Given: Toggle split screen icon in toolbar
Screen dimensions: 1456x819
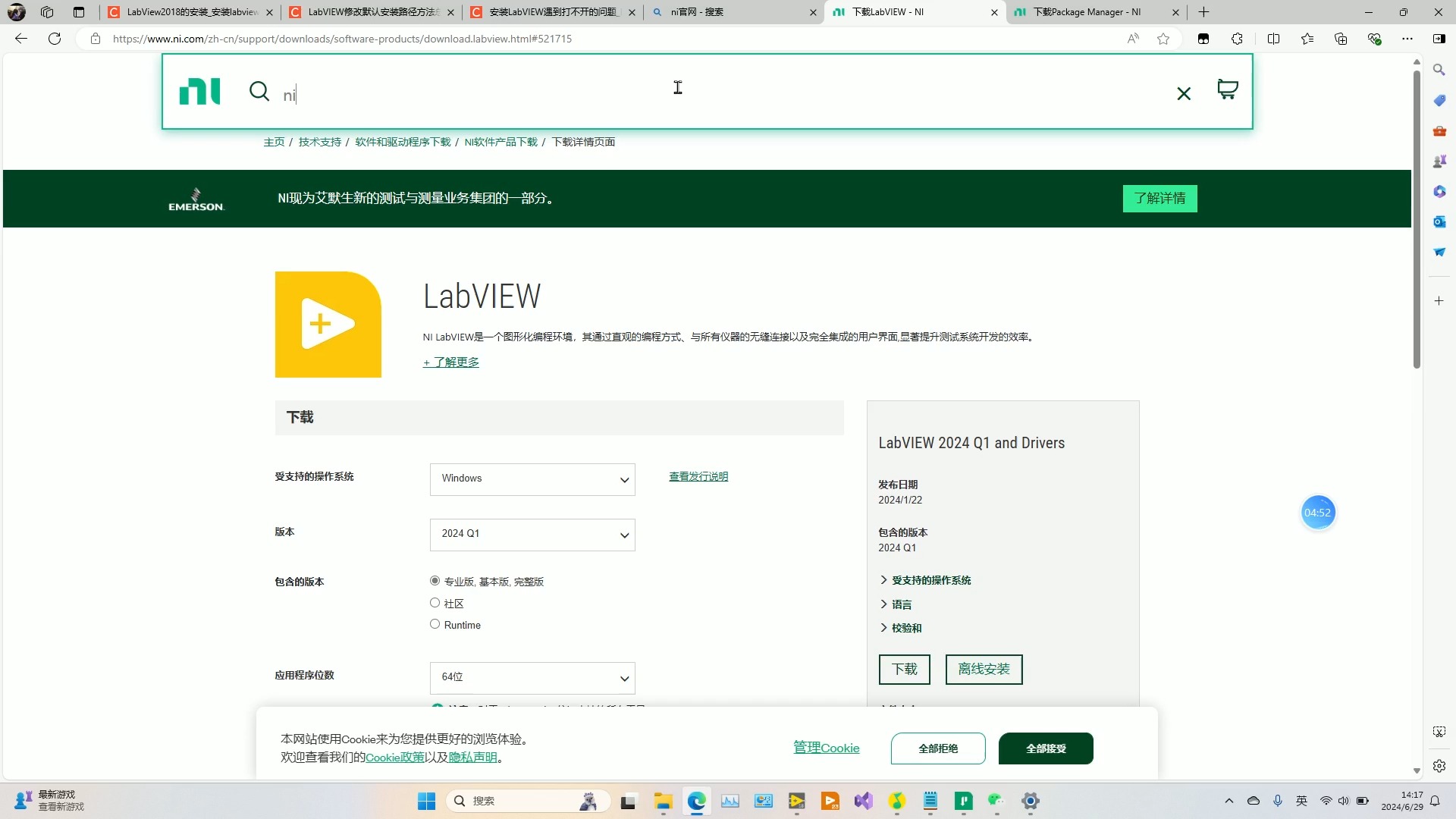Looking at the screenshot, I should coord(1273,39).
